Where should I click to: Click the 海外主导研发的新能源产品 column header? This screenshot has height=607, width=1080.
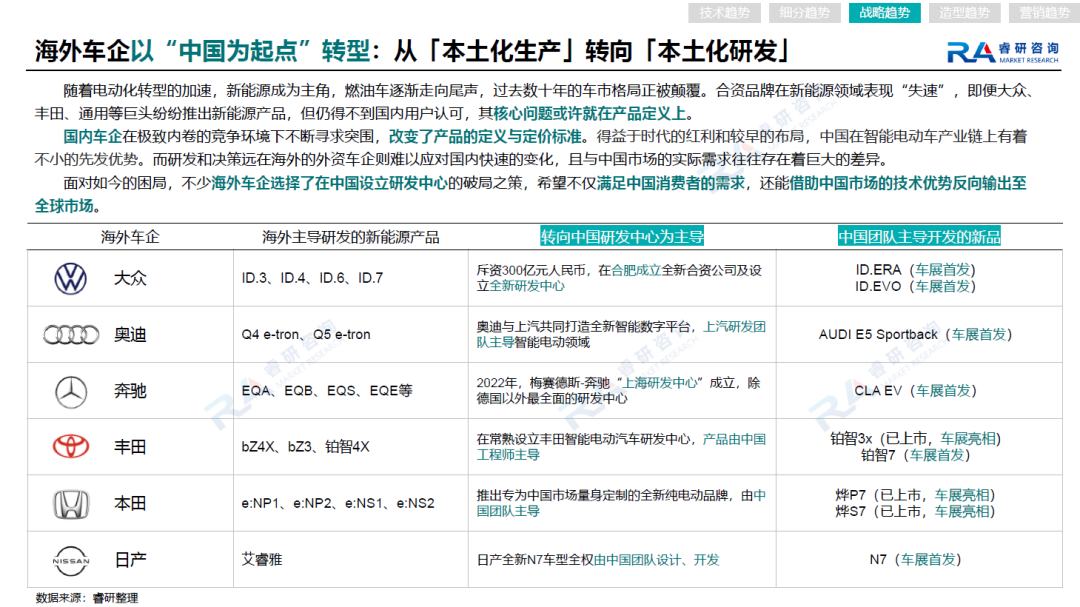tap(350, 237)
